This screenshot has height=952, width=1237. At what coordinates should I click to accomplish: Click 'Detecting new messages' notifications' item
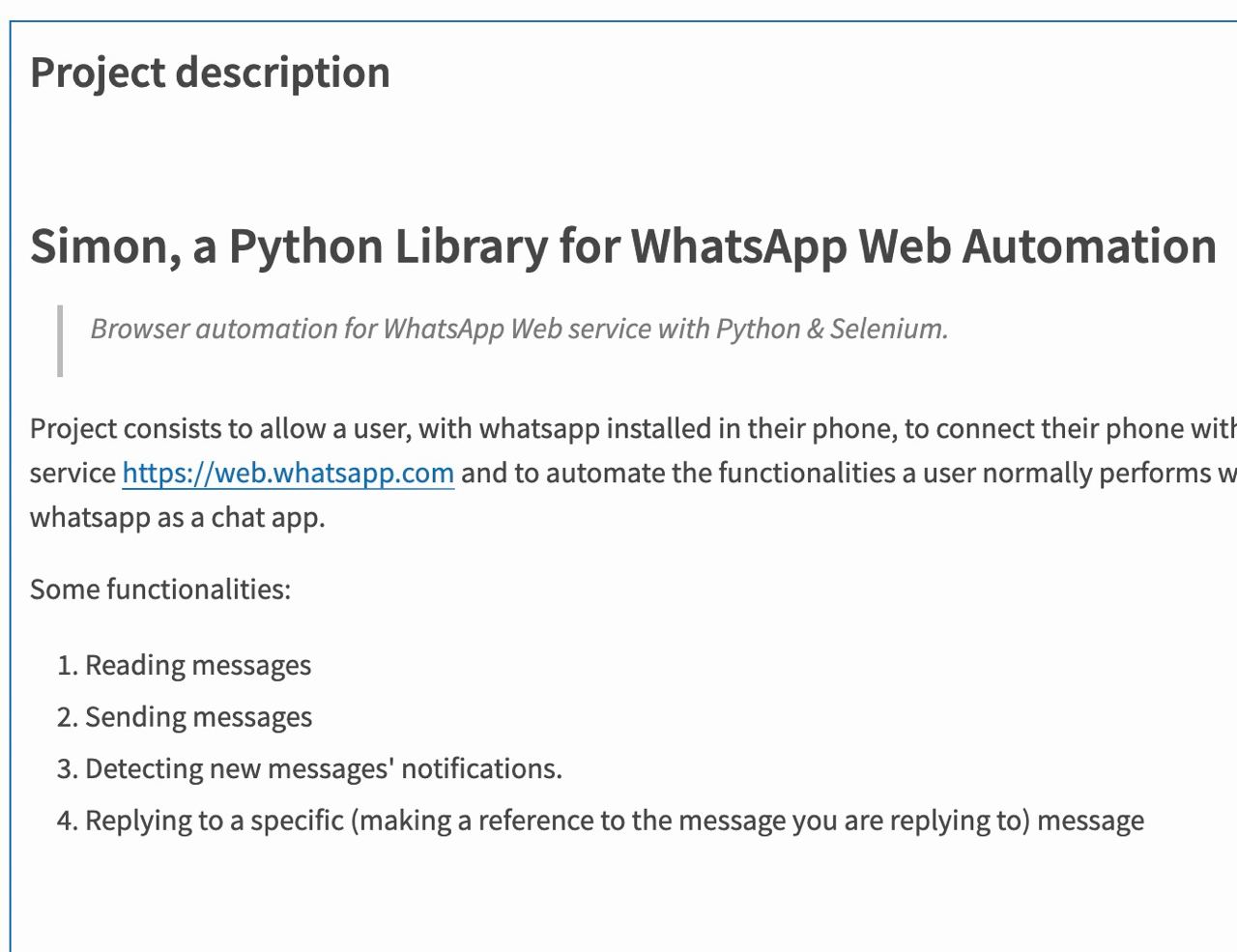tap(324, 768)
